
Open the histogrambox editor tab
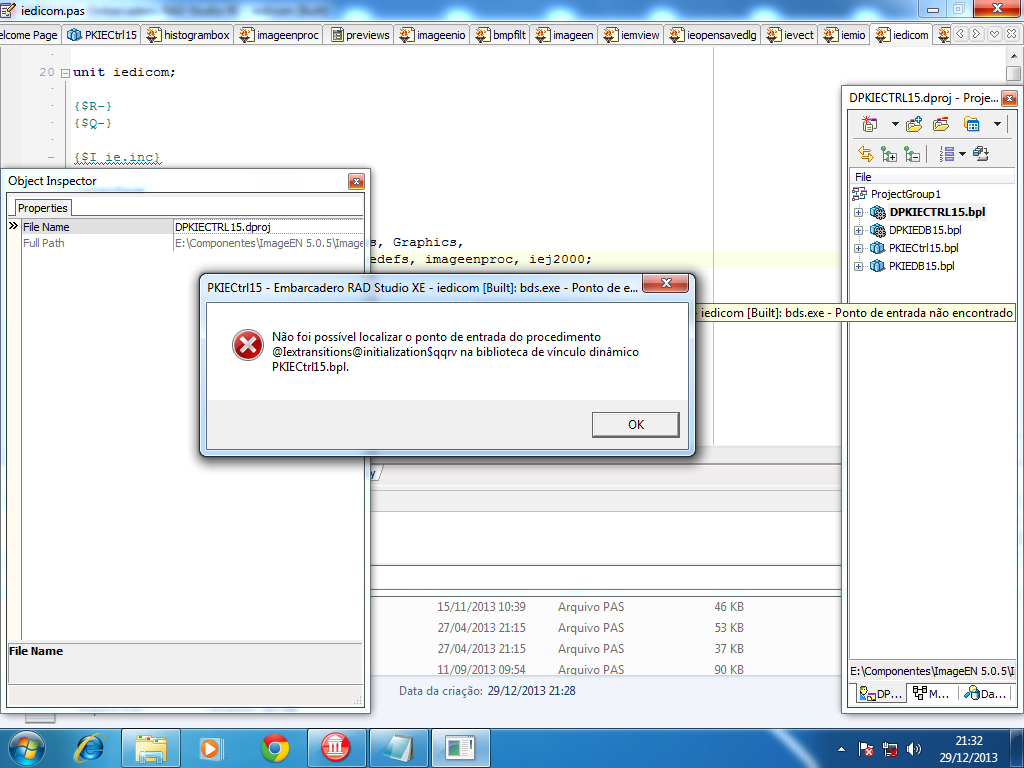pyautogui.click(x=188, y=35)
